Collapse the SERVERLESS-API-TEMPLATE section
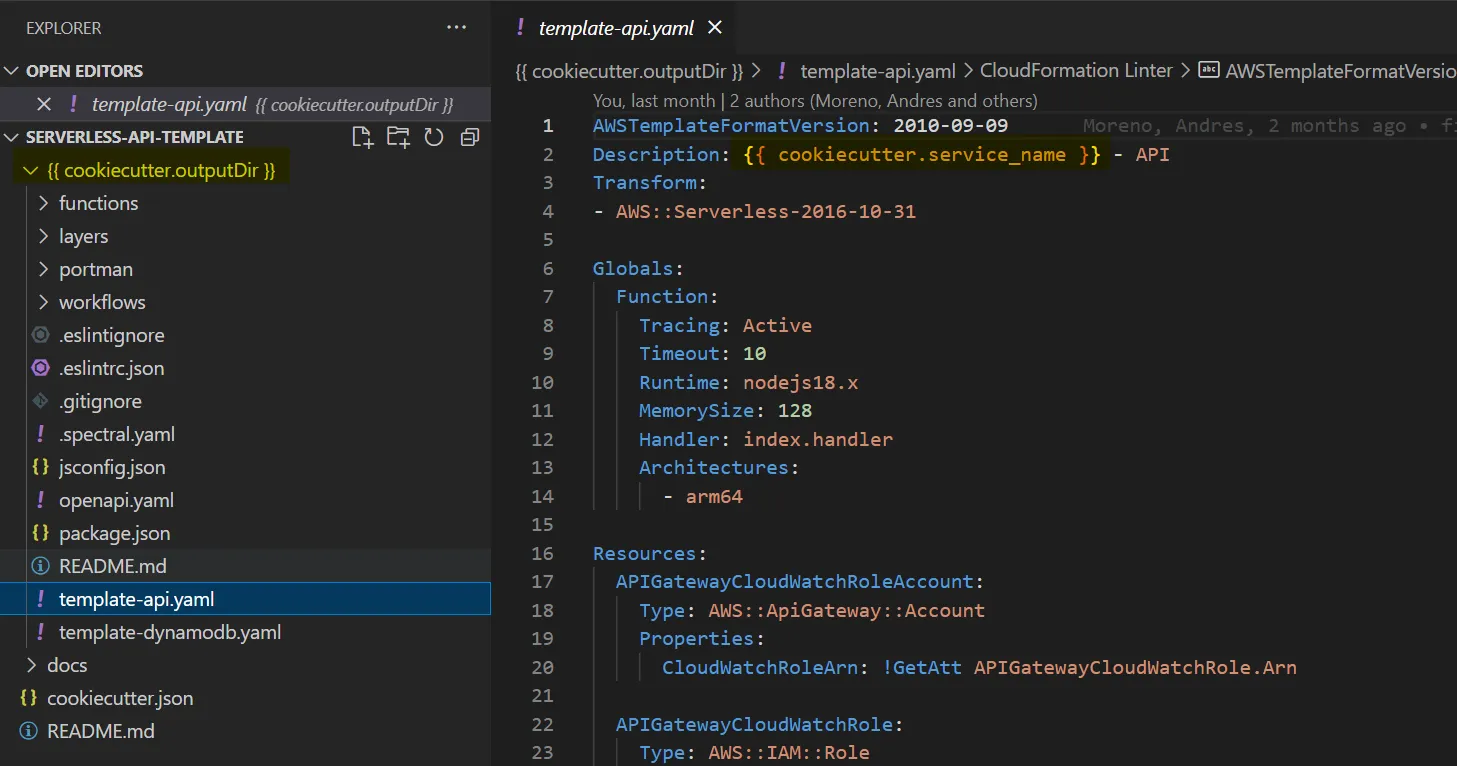Image resolution: width=1457 pixels, height=766 pixels. (12, 137)
